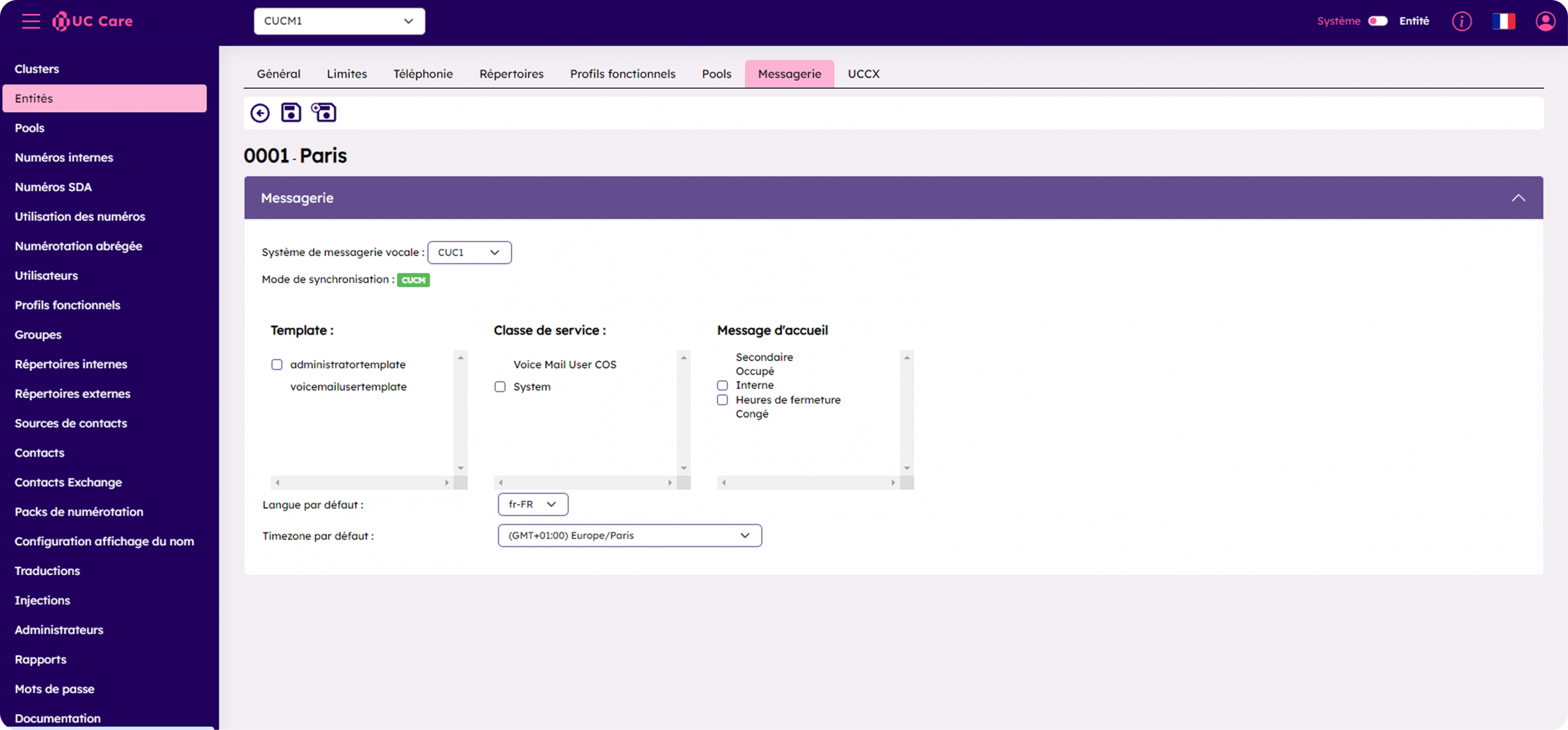Click Template list horizontal scrollbar
The width and height of the screenshot is (1568, 730).
click(x=362, y=483)
